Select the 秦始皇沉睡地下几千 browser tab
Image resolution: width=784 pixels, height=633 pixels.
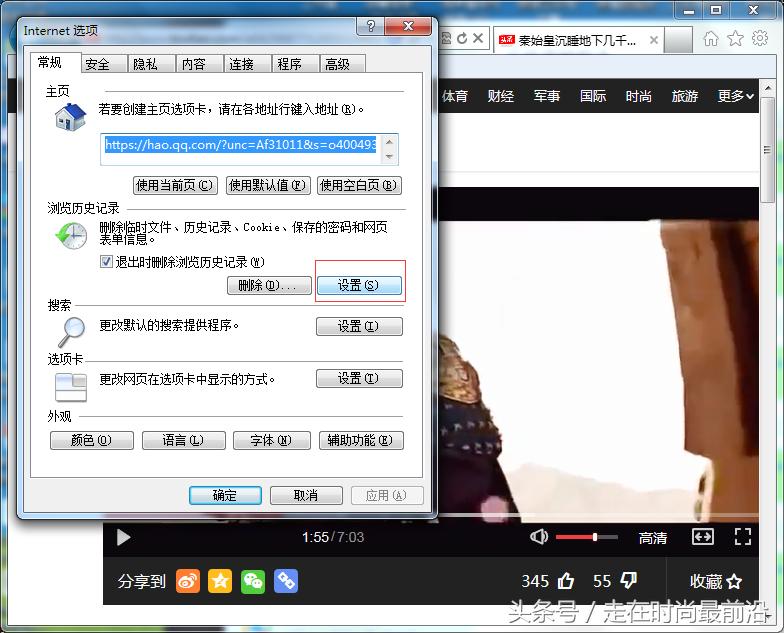576,40
